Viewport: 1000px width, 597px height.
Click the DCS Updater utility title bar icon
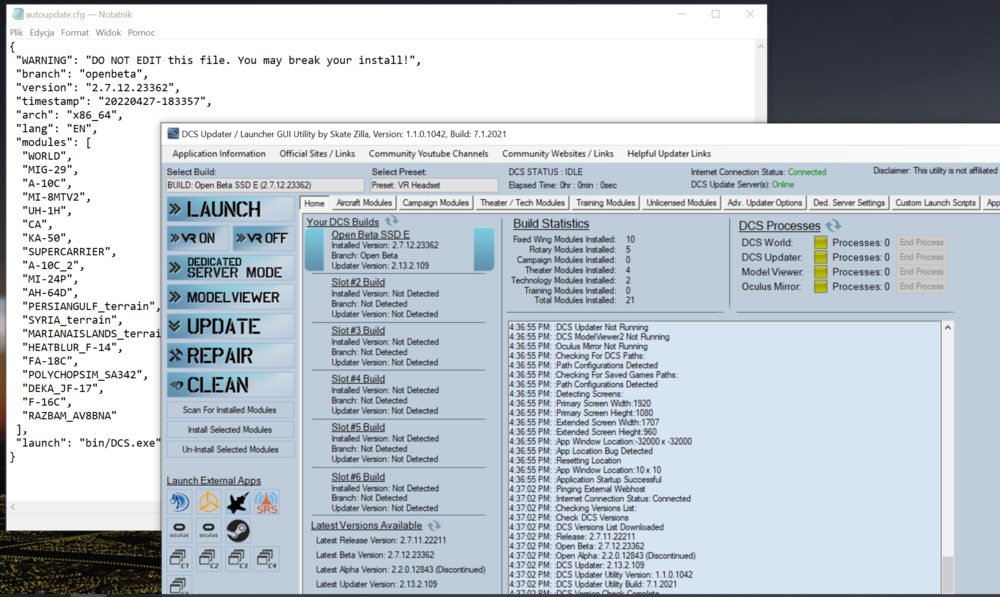click(173, 133)
